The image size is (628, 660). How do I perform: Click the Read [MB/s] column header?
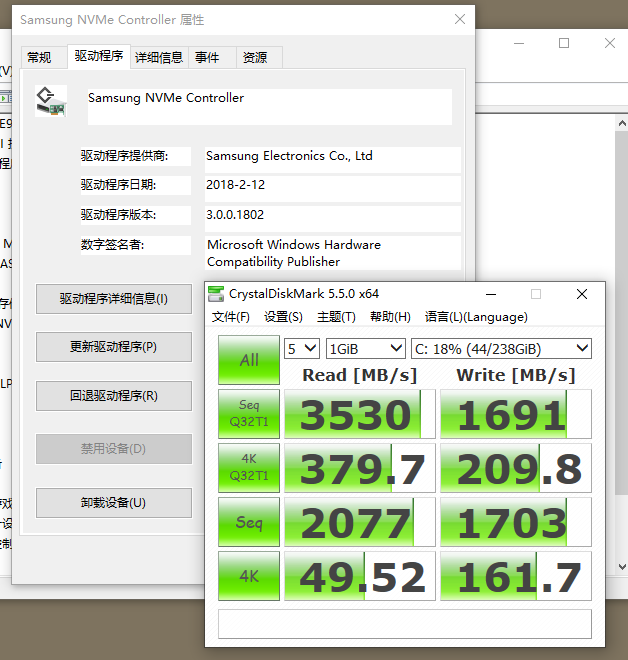pos(359,375)
